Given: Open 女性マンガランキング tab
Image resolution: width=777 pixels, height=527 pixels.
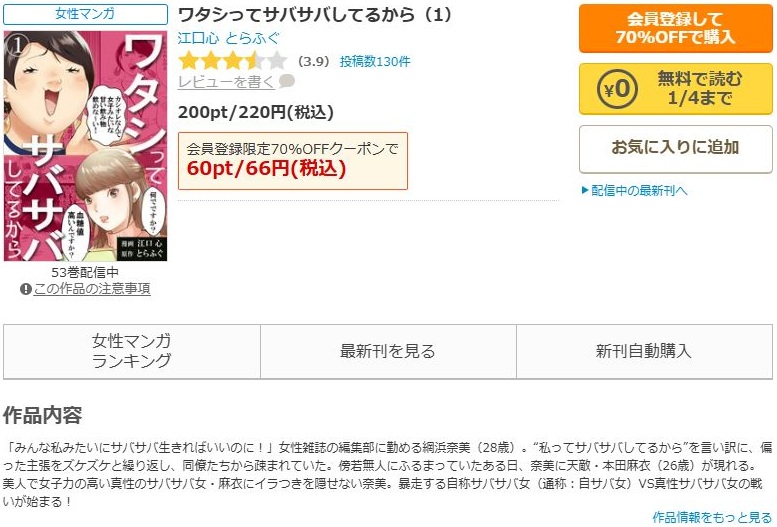Looking at the screenshot, I should (x=132, y=351).
